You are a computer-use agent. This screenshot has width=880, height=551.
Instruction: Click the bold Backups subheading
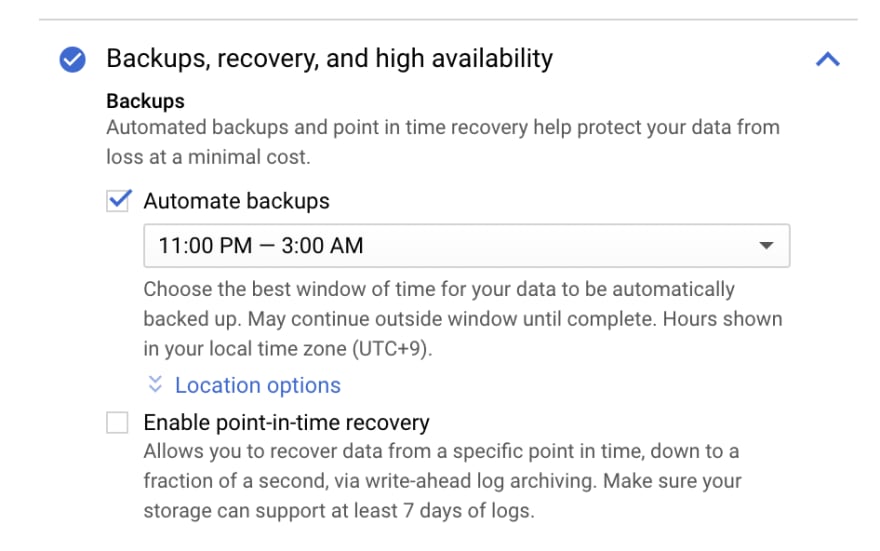tap(145, 101)
